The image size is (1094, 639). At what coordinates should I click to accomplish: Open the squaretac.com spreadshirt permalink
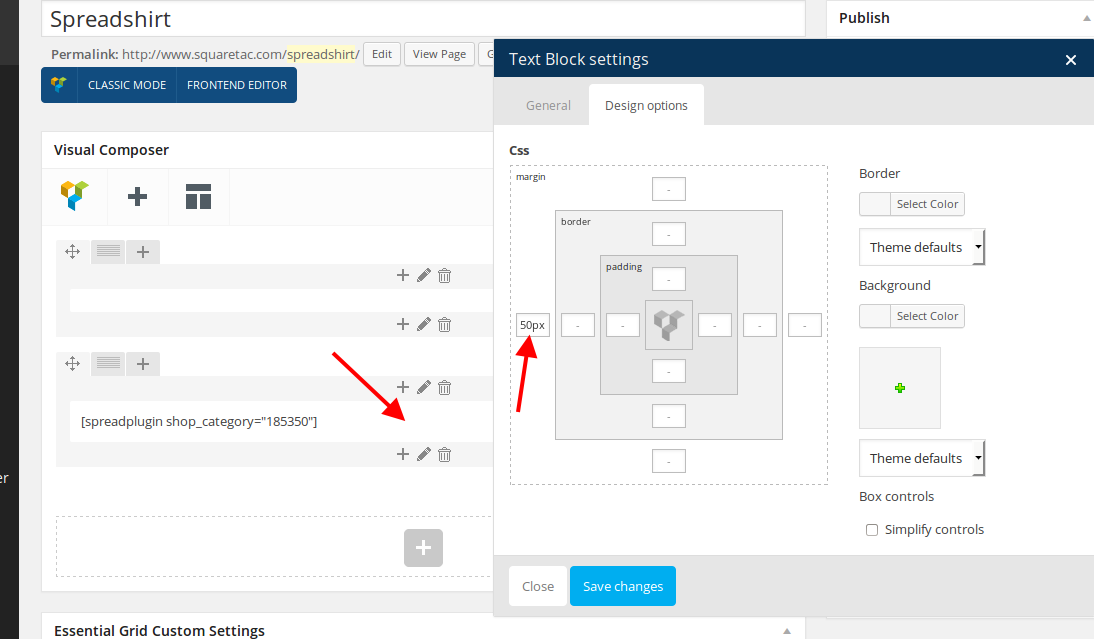pyautogui.click(x=241, y=54)
